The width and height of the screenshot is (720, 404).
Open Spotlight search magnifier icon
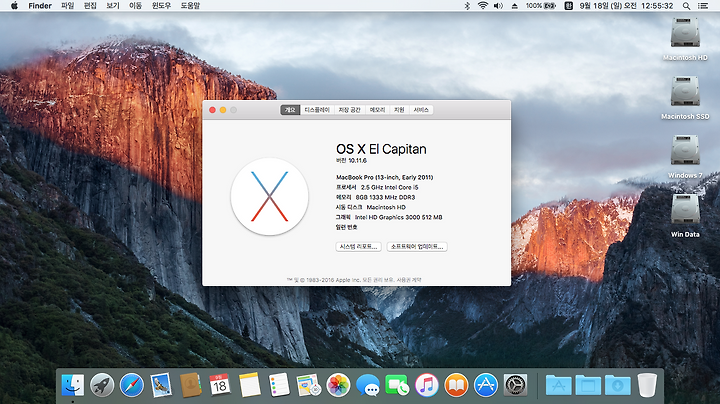(x=686, y=6)
